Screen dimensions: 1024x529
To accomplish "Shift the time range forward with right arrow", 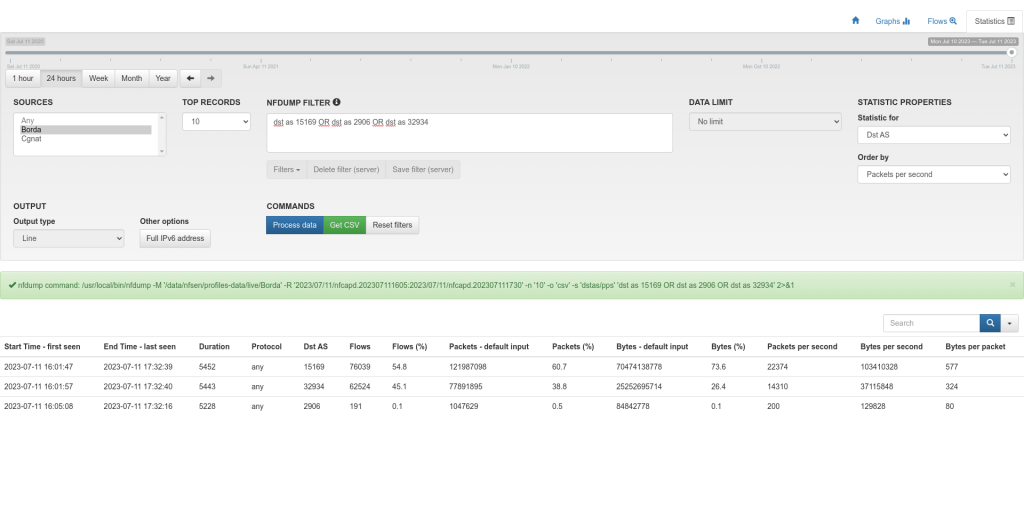I will tap(210, 78).
